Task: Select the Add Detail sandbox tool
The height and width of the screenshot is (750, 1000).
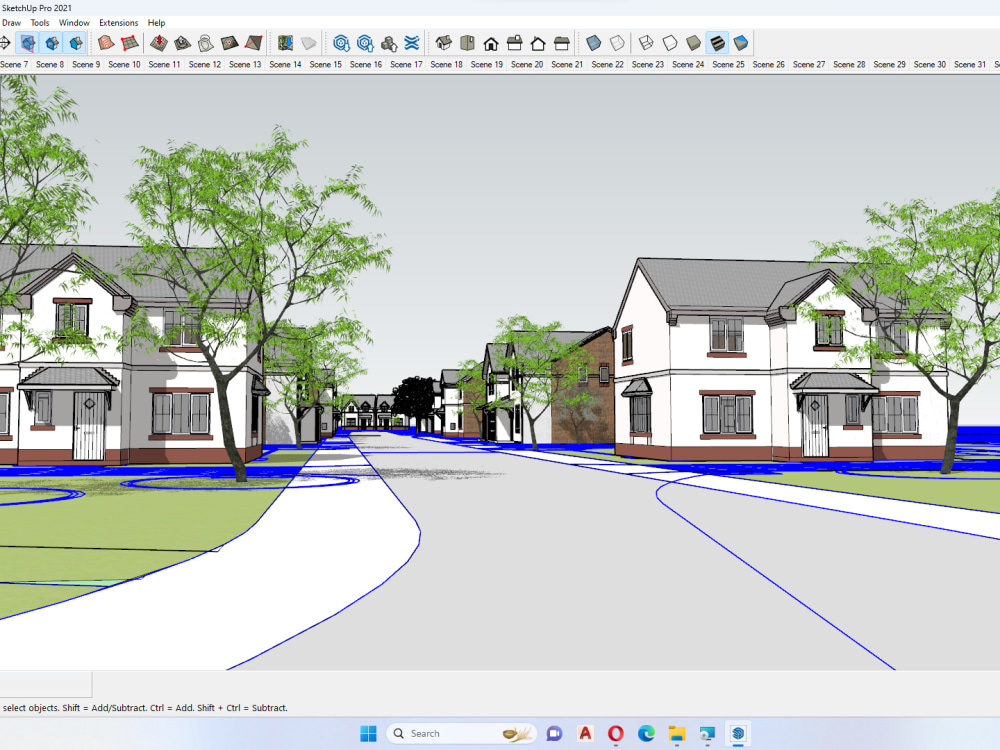Action: (x=229, y=43)
